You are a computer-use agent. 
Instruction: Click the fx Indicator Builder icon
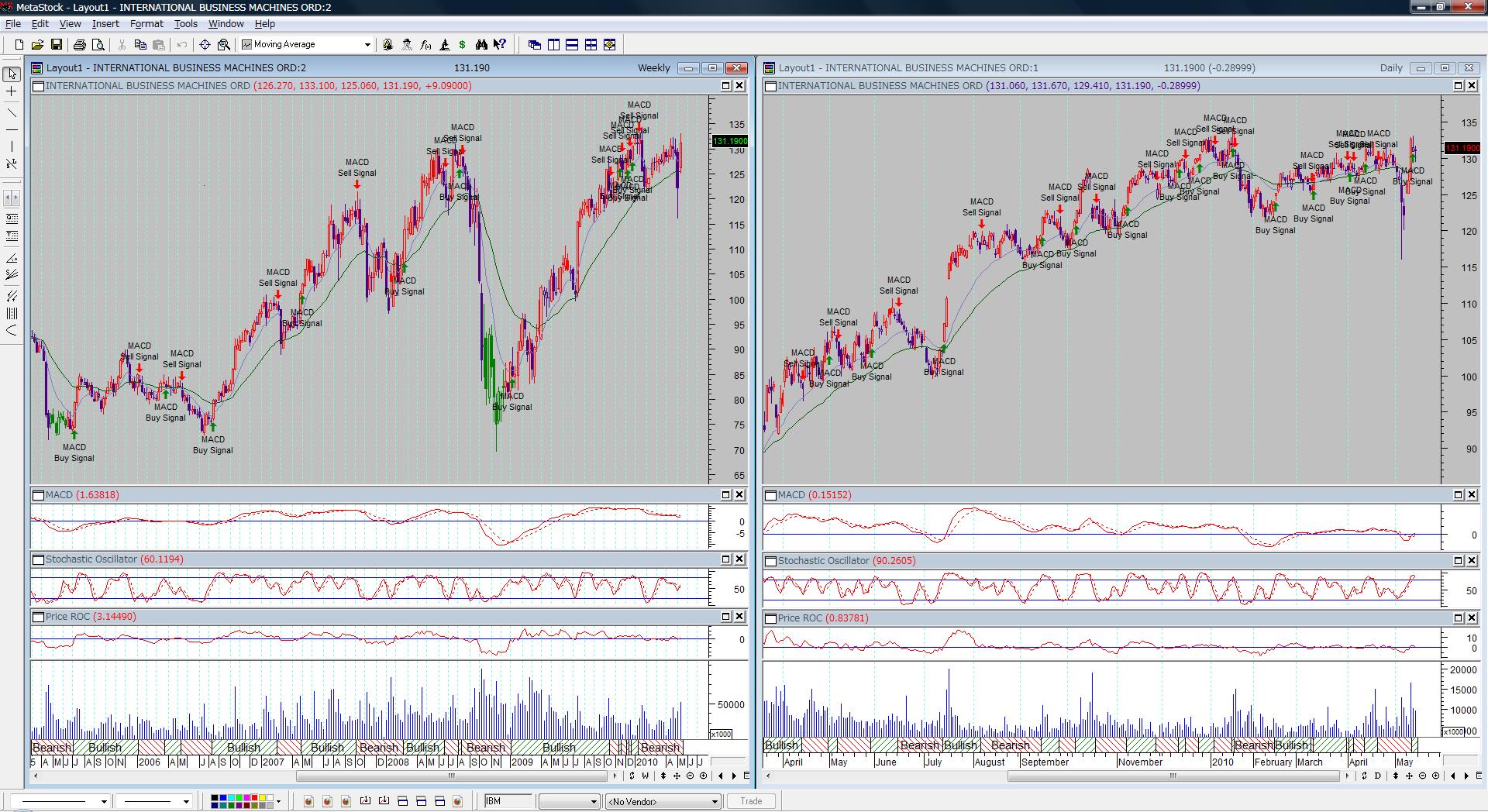coord(425,45)
